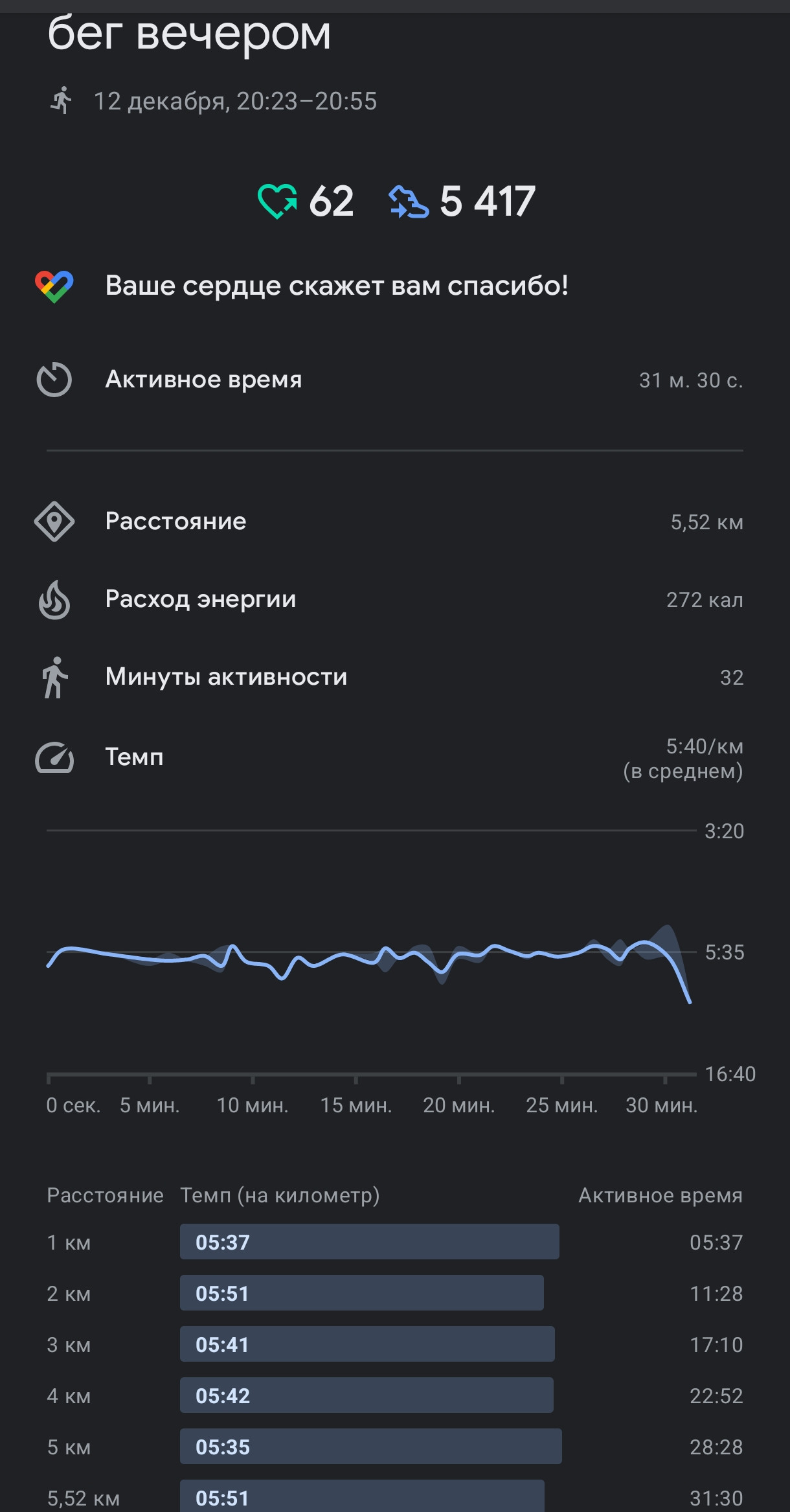Tap the Темп (на километр) column header
790x1512 pixels.
(x=280, y=1195)
